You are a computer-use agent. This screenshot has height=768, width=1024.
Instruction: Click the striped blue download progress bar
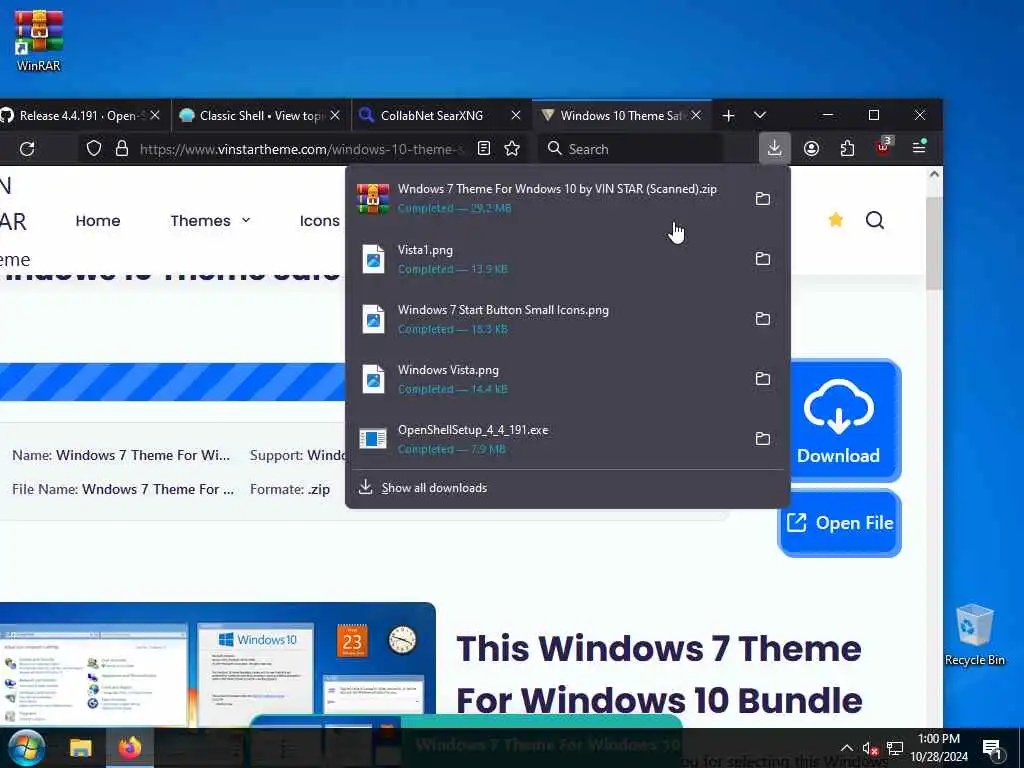(x=172, y=382)
